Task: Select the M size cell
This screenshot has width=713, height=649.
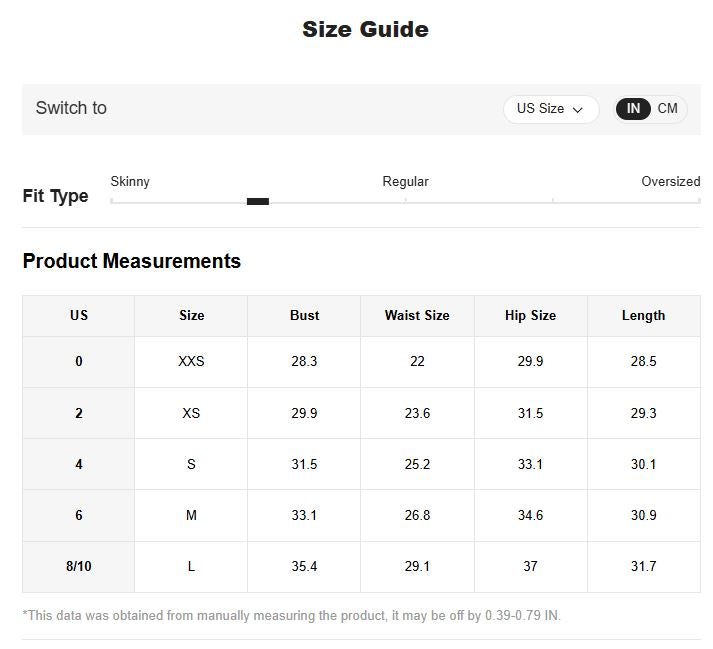Action: coord(191,515)
